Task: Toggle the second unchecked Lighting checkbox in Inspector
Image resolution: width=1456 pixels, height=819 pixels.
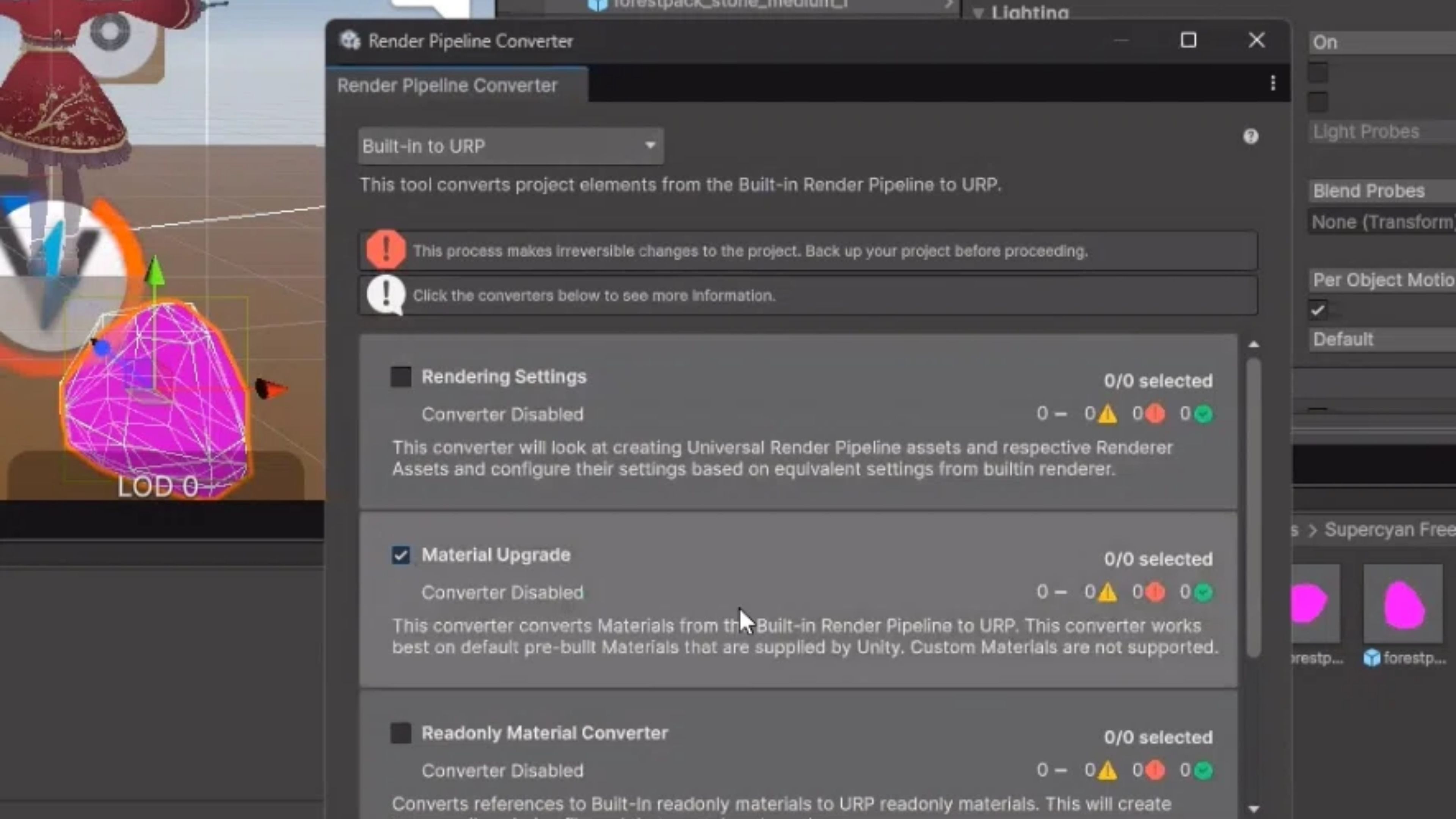Action: point(1318,102)
